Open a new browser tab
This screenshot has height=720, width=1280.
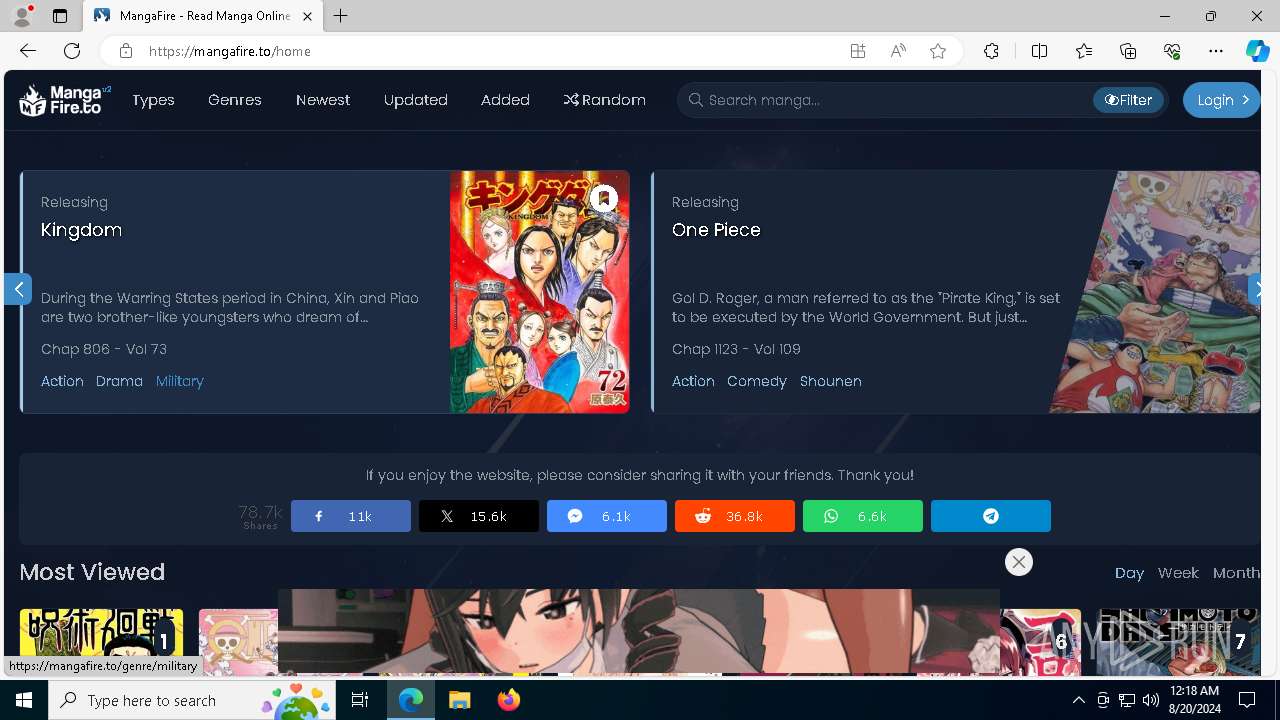coord(341,16)
